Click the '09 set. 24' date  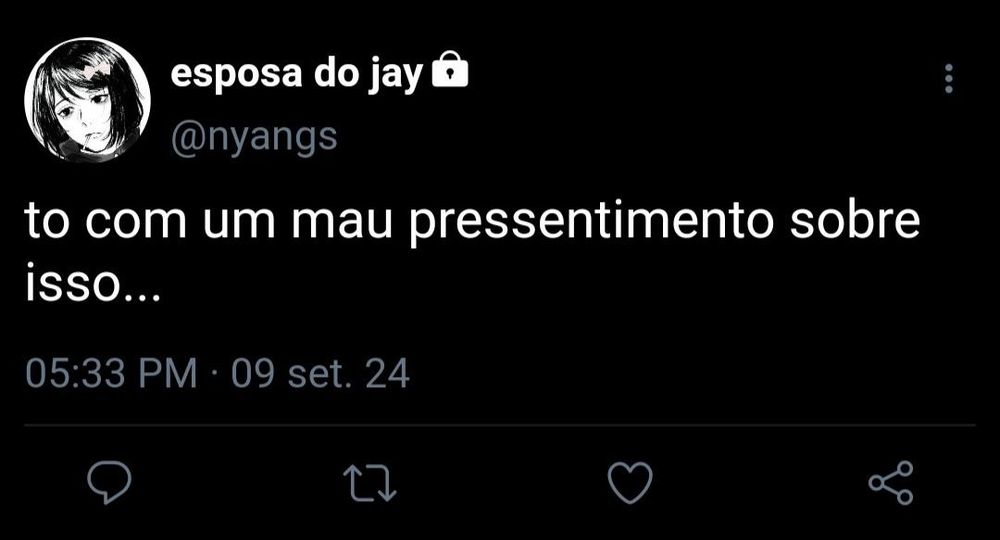(x=320, y=373)
